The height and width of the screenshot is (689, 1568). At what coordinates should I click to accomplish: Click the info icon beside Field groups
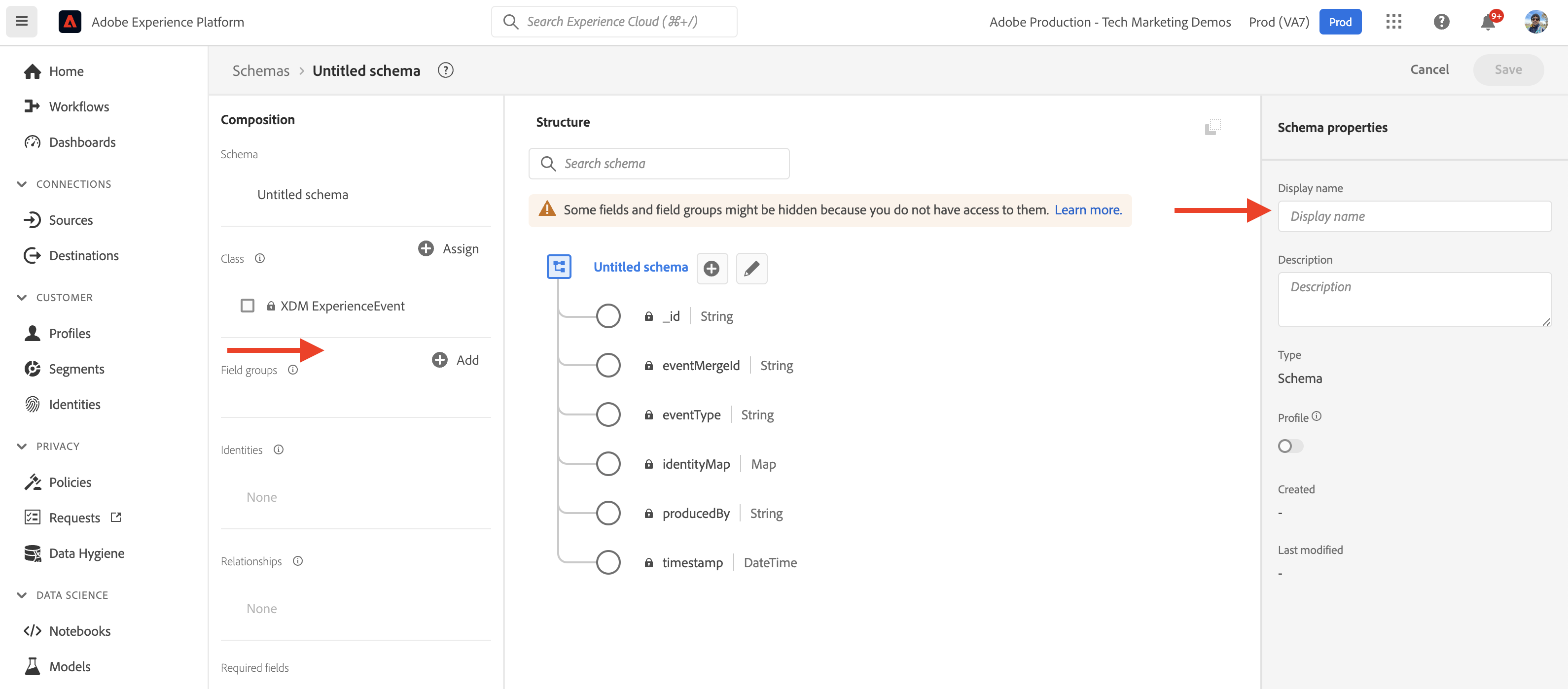[x=293, y=370]
